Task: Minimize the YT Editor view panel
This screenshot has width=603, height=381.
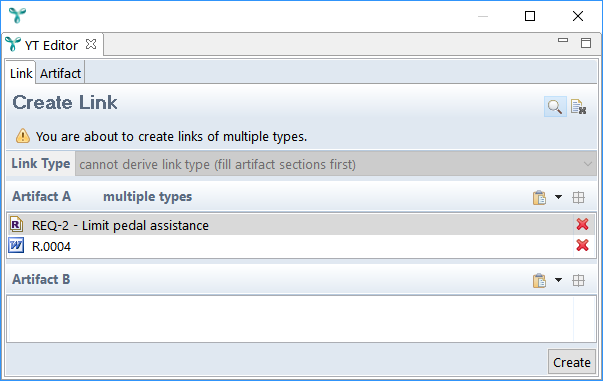Action: coord(563,40)
